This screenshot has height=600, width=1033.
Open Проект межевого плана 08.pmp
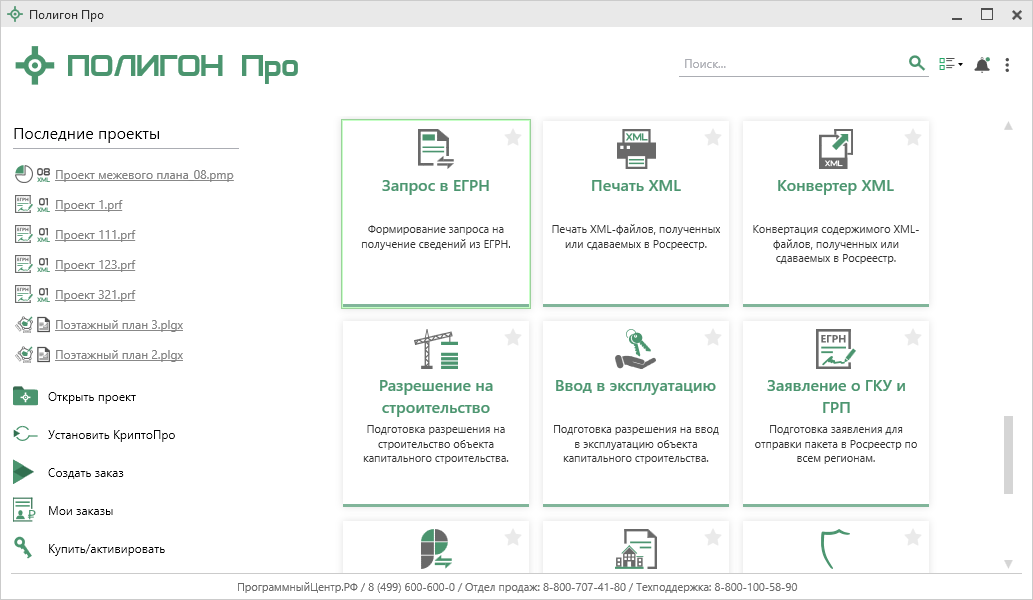pos(144,175)
